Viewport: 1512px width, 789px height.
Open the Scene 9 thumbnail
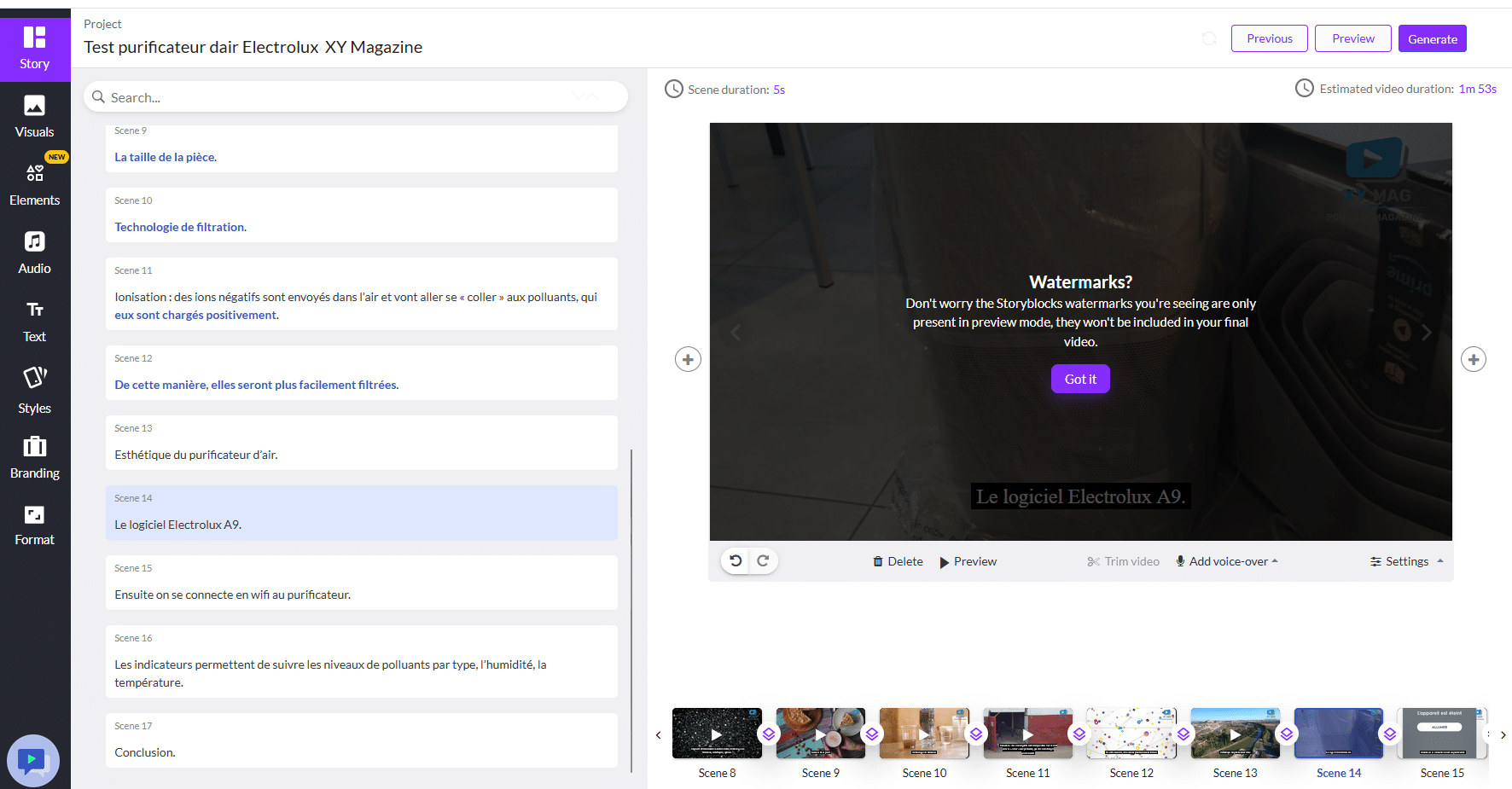tap(821, 734)
